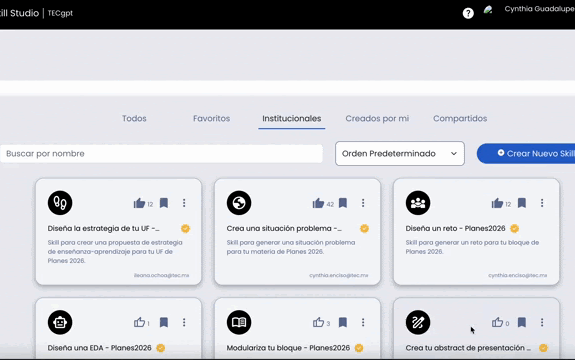Switch to the Favoritos tab
Viewport: 575px width, 360px height.
coord(212,118)
